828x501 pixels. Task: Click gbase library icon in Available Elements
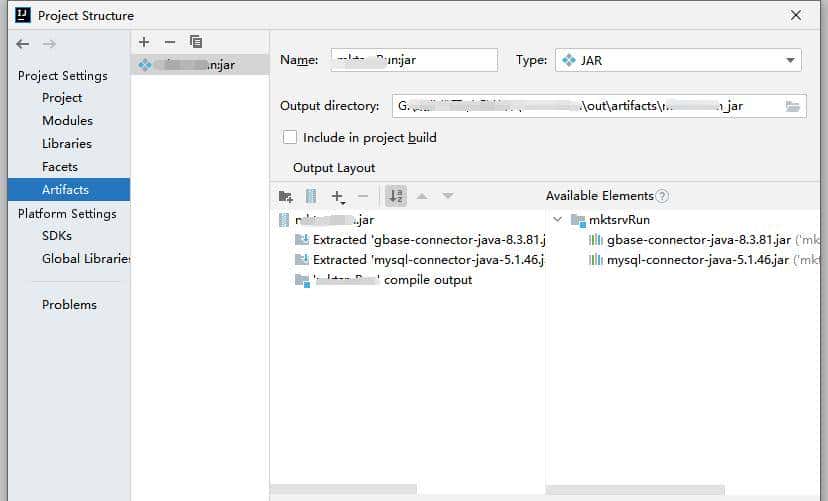coord(596,240)
